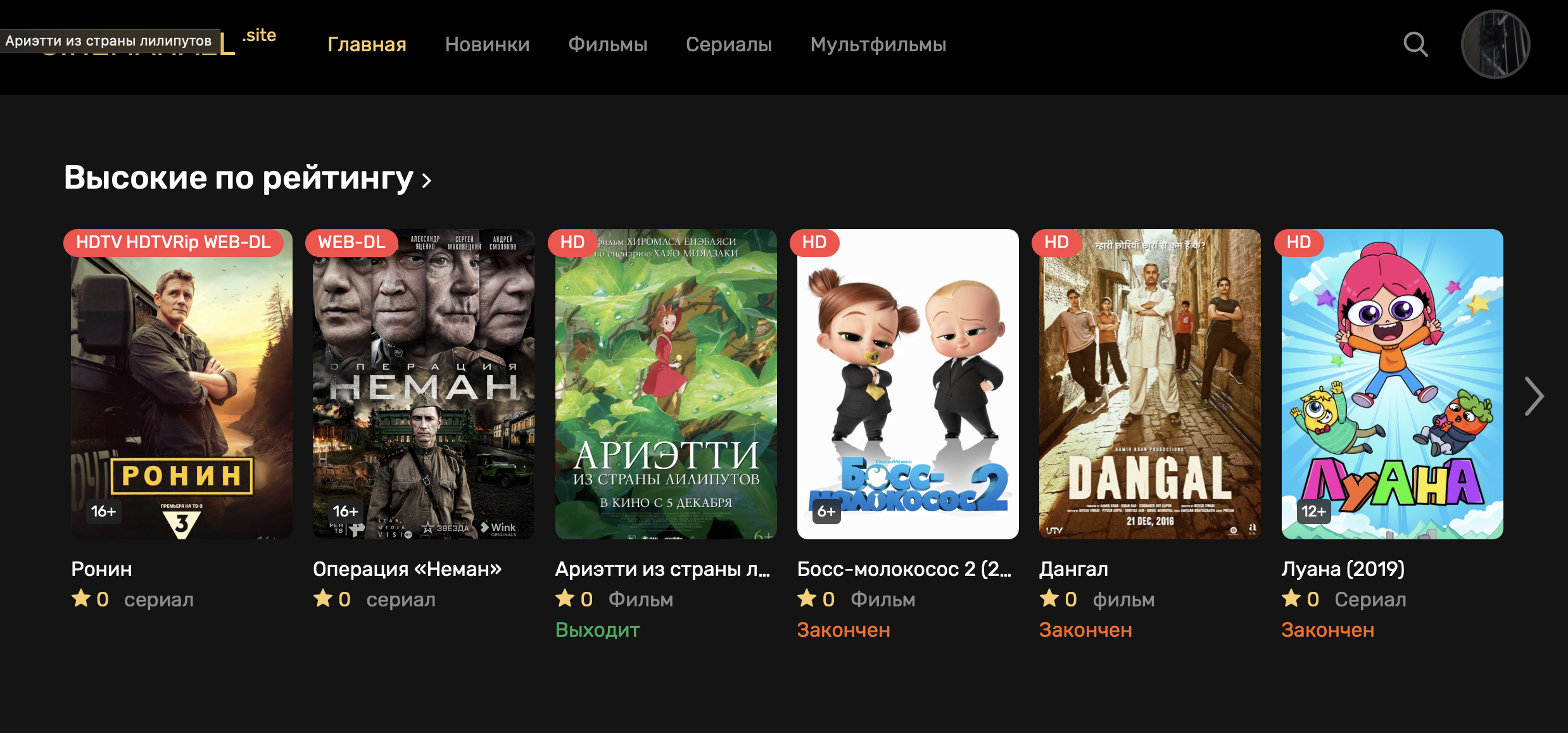Open the Сериалы section
The height and width of the screenshot is (733, 1568).
[x=729, y=44]
